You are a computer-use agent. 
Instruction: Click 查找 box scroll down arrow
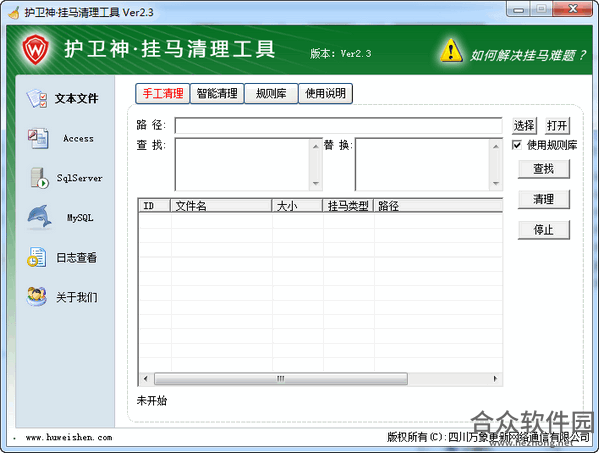pyautogui.click(x=316, y=183)
